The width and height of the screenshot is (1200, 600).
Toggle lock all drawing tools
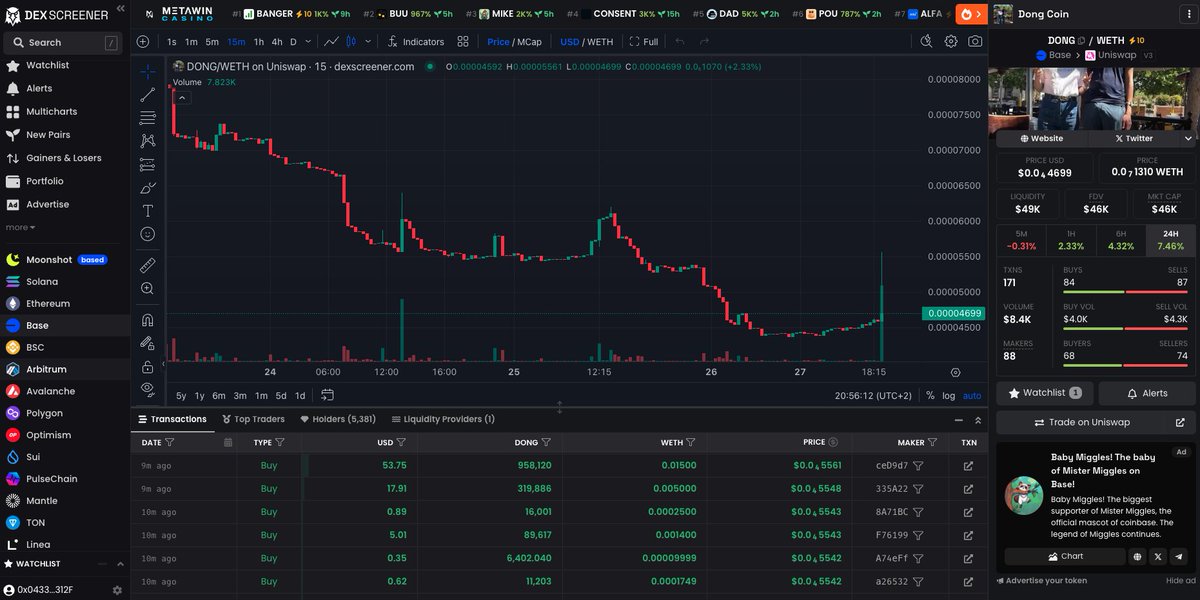(x=147, y=366)
